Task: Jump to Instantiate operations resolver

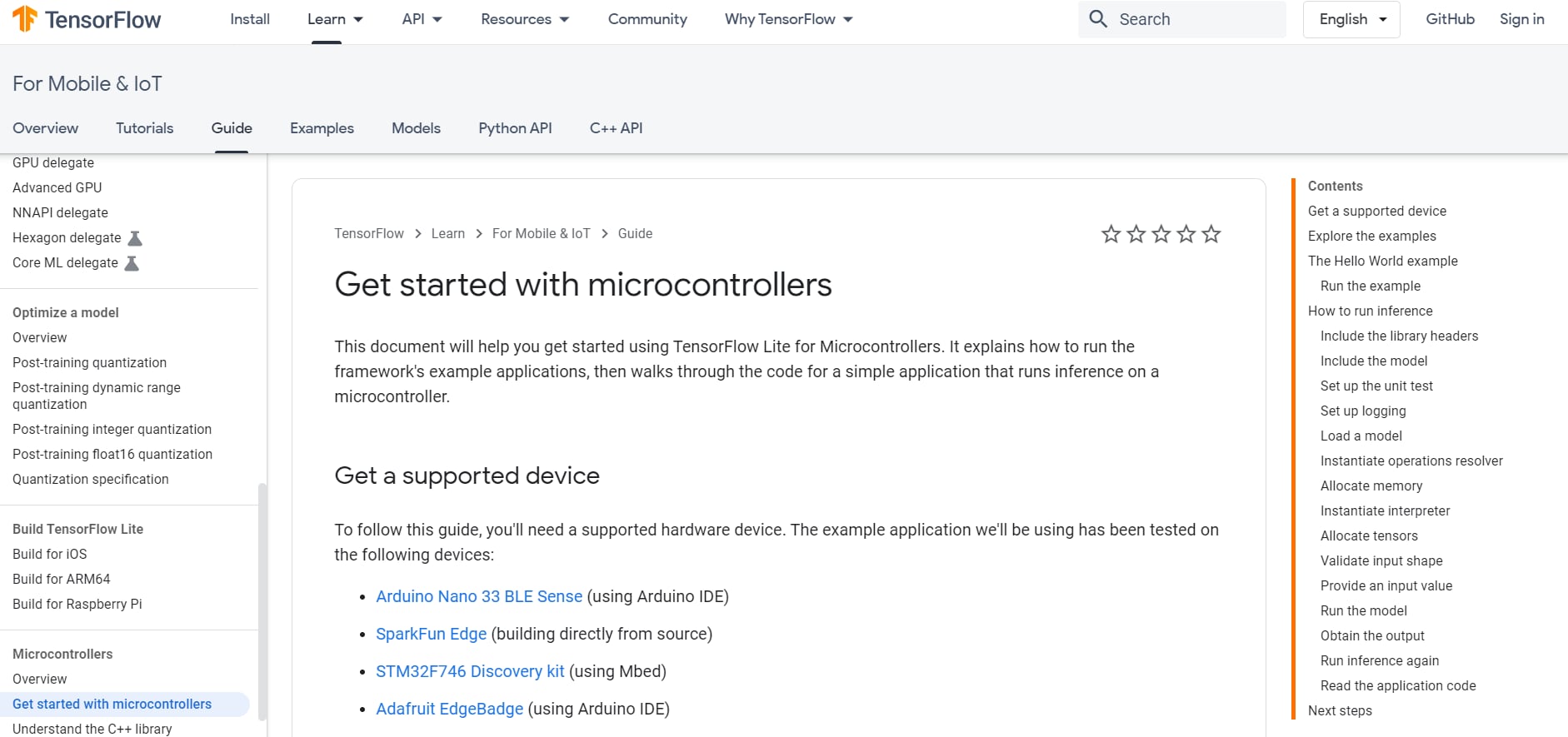Action: pos(1411,461)
